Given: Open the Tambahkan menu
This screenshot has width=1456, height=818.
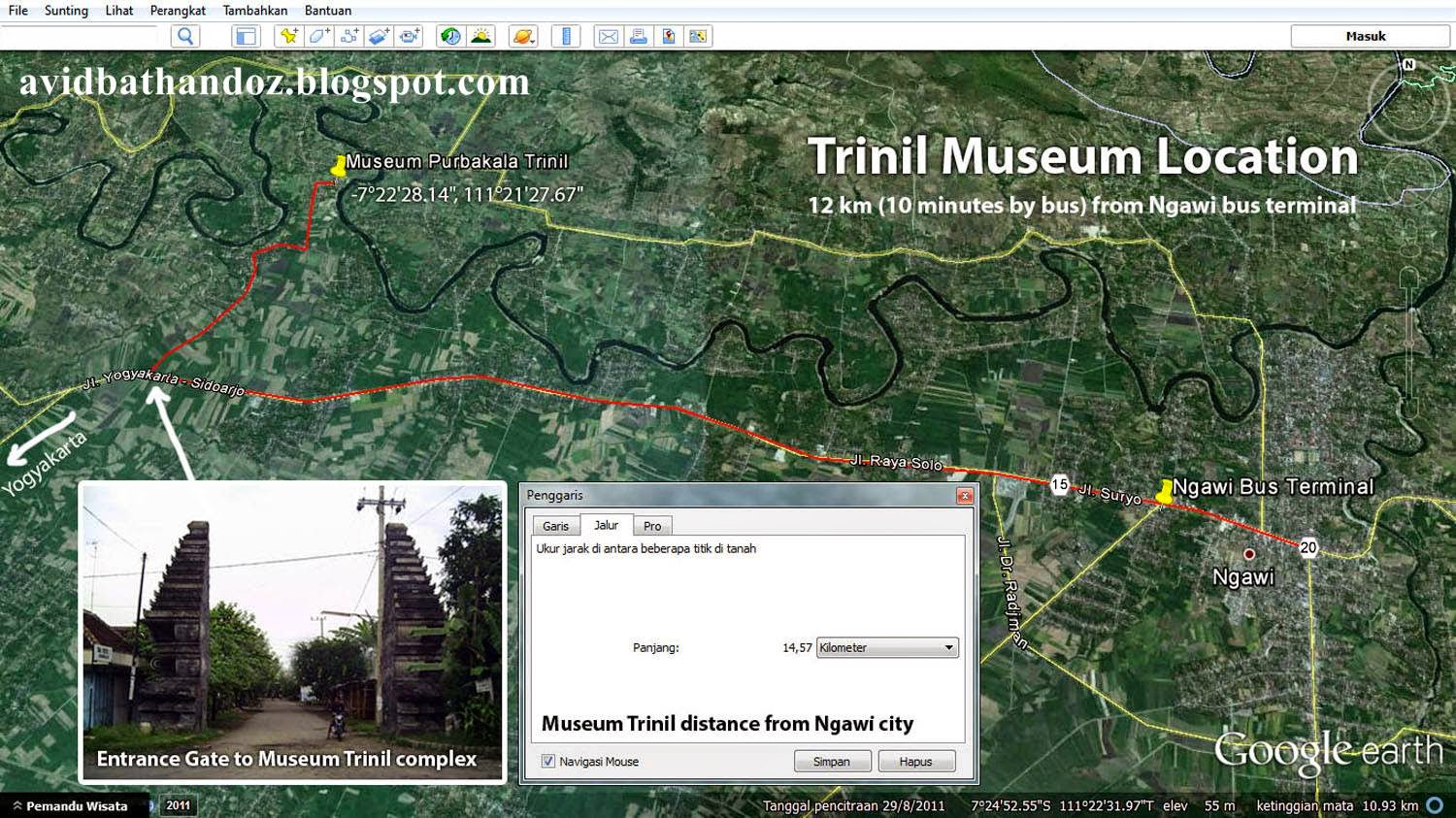Looking at the screenshot, I should (x=254, y=10).
